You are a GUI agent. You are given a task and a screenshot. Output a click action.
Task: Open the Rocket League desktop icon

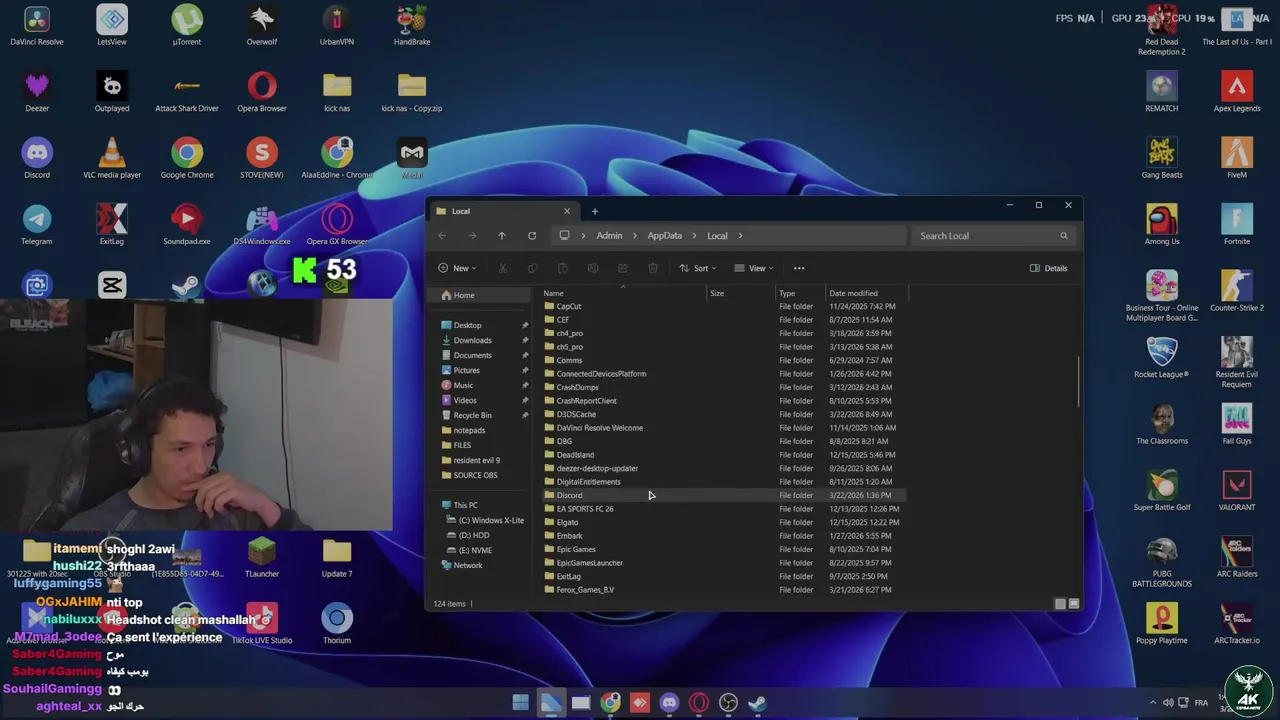1162,358
